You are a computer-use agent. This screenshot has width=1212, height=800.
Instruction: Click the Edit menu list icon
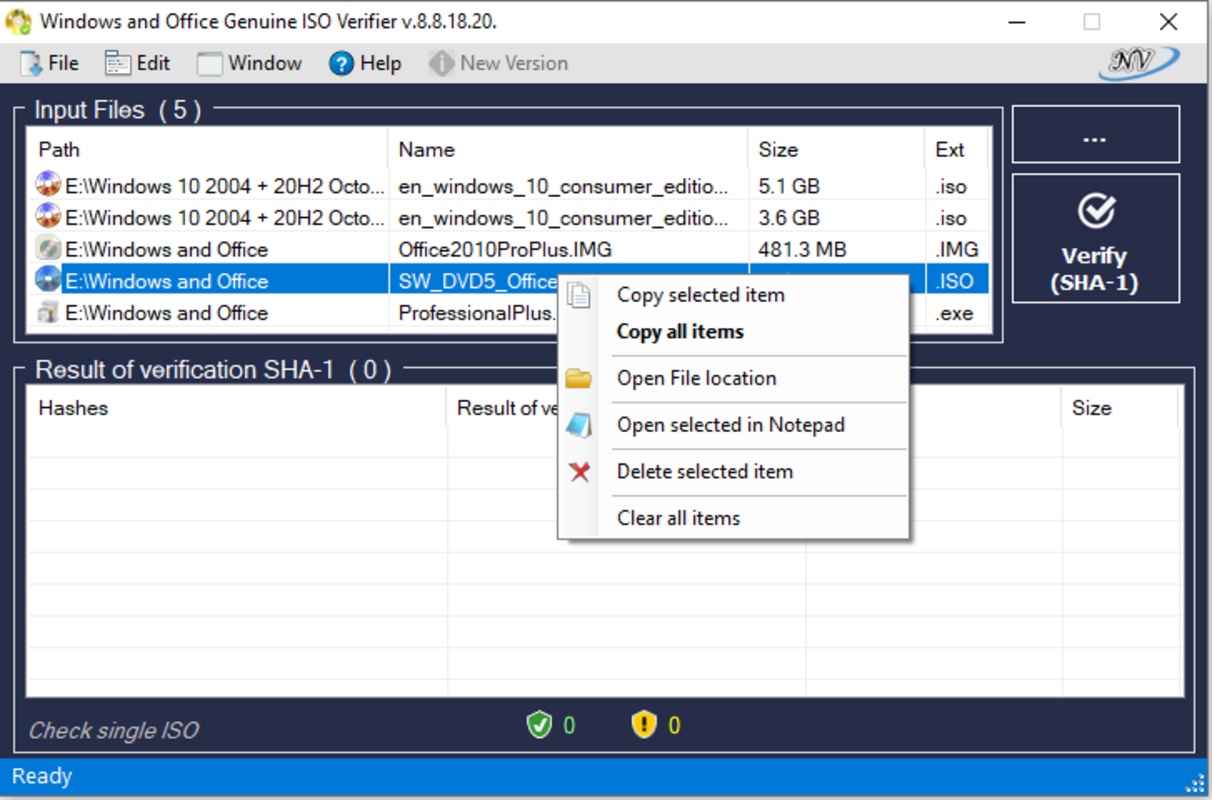pyautogui.click(x=118, y=64)
